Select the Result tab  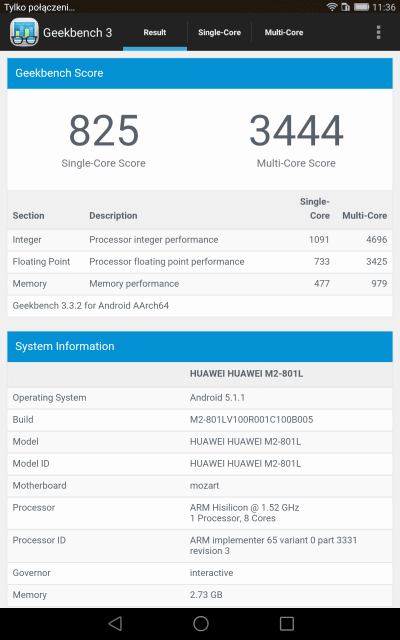click(155, 33)
